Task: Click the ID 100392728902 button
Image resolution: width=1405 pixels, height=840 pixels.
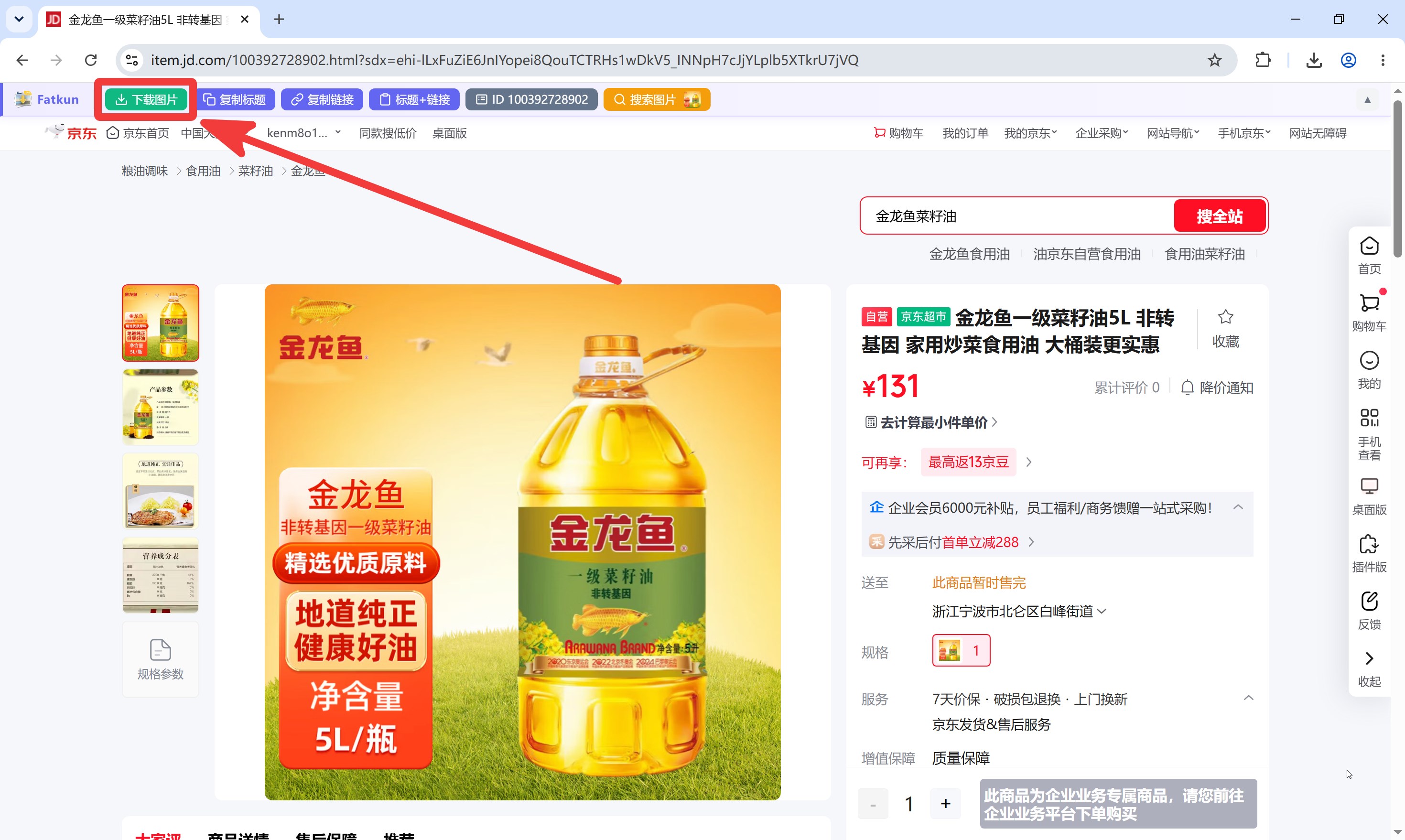Action: [x=531, y=99]
